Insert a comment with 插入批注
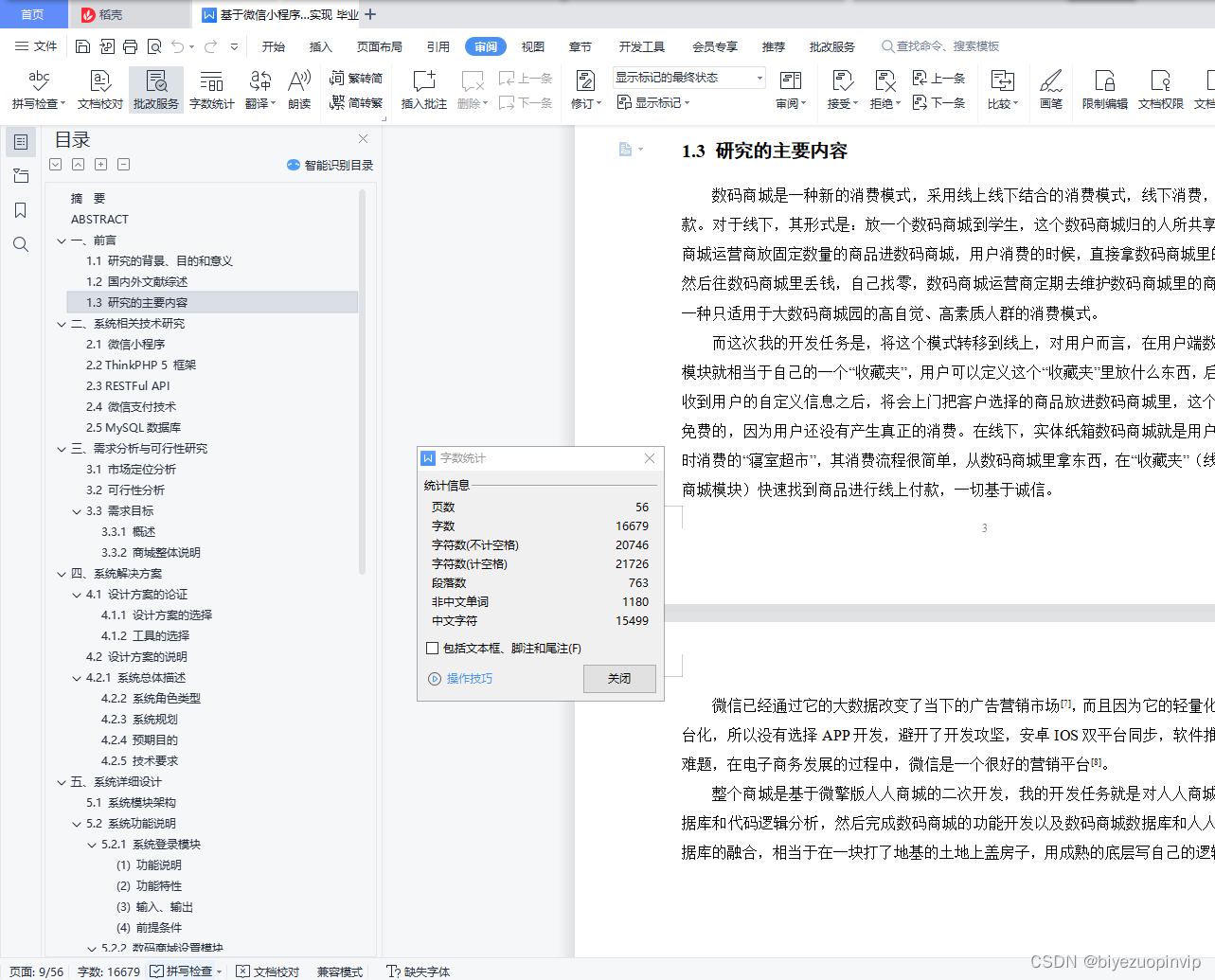 click(x=423, y=90)
